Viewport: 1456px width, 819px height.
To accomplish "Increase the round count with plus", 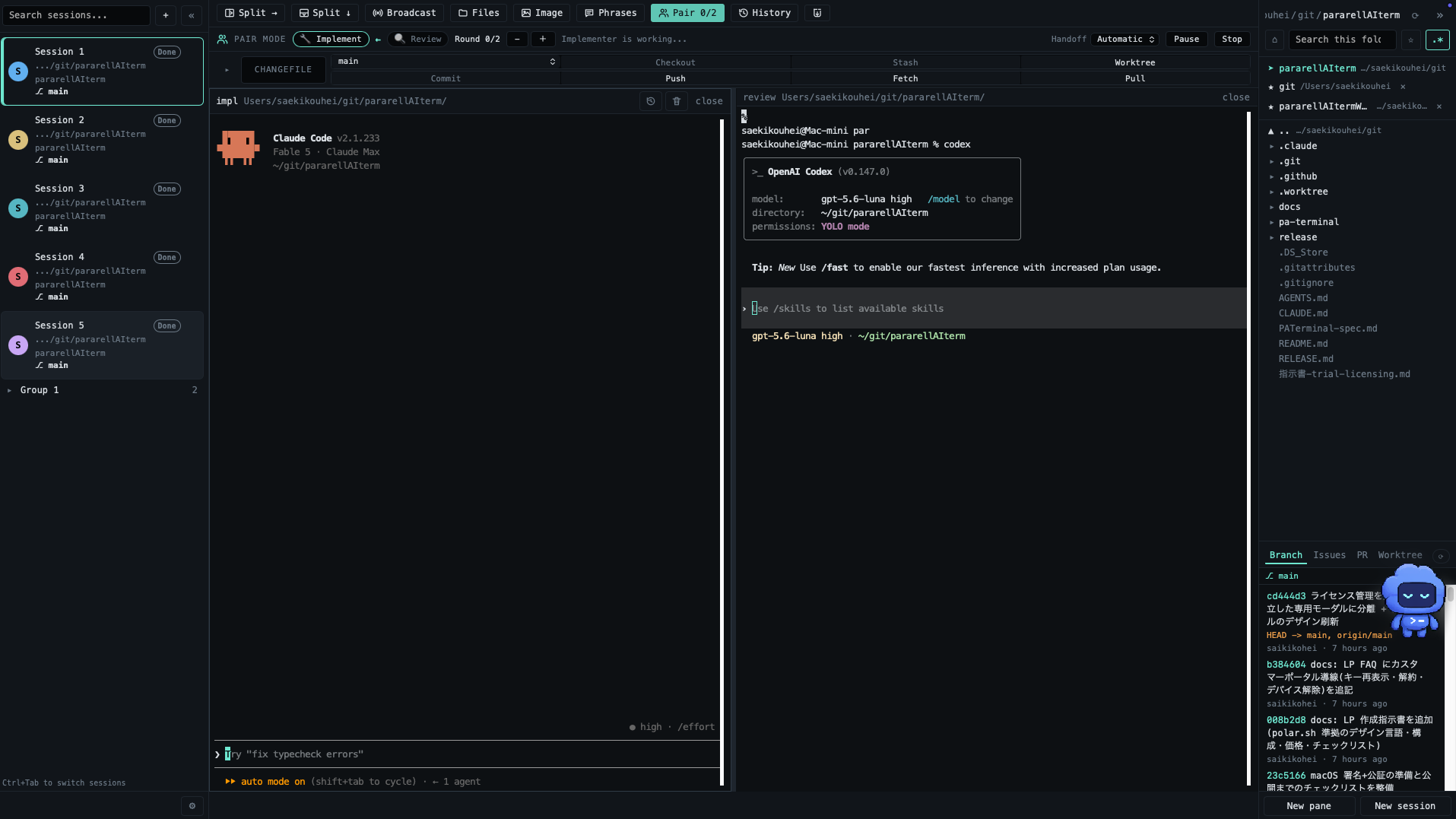I will 542,39.
